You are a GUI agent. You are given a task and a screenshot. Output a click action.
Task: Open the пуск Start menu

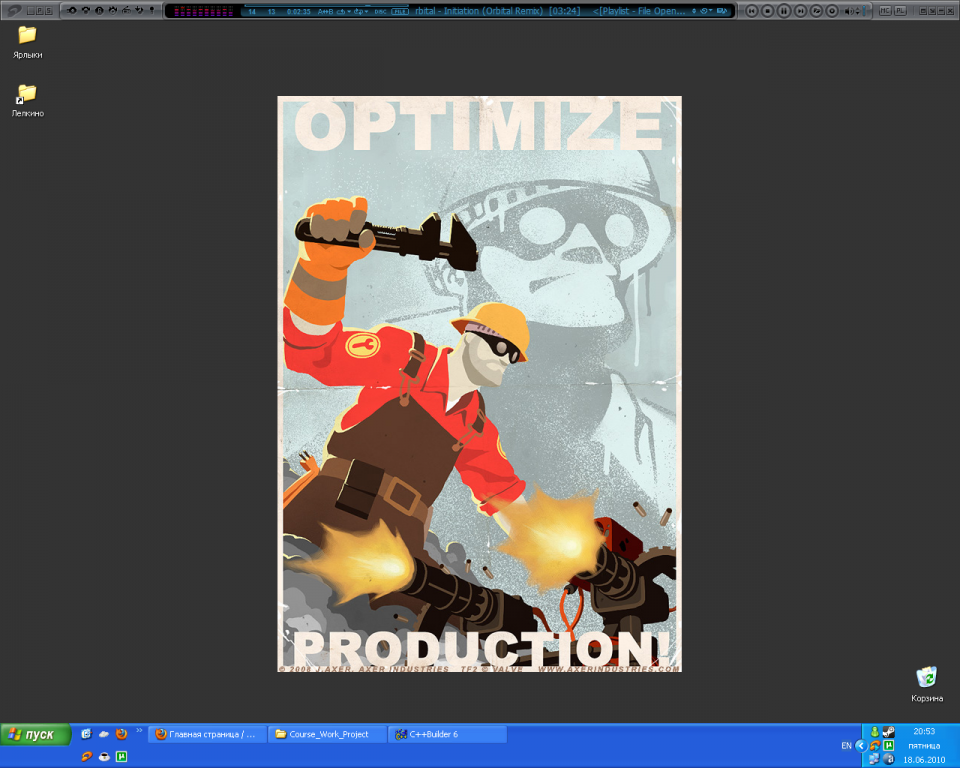point(36,734)
